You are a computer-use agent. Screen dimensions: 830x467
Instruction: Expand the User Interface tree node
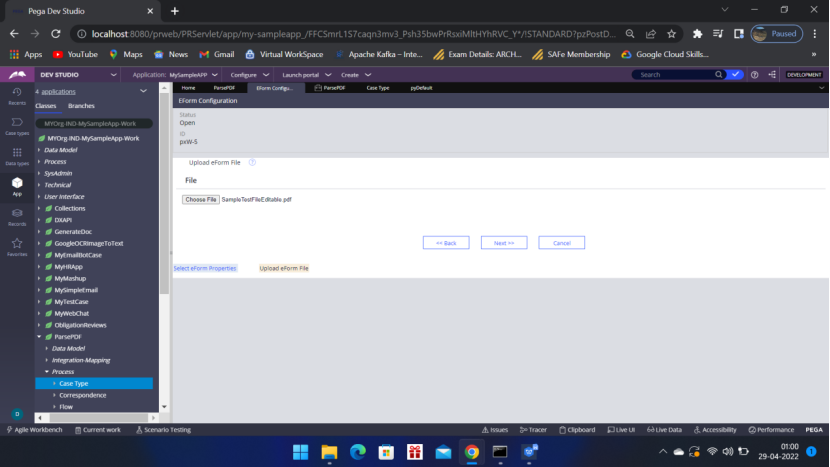39,196
